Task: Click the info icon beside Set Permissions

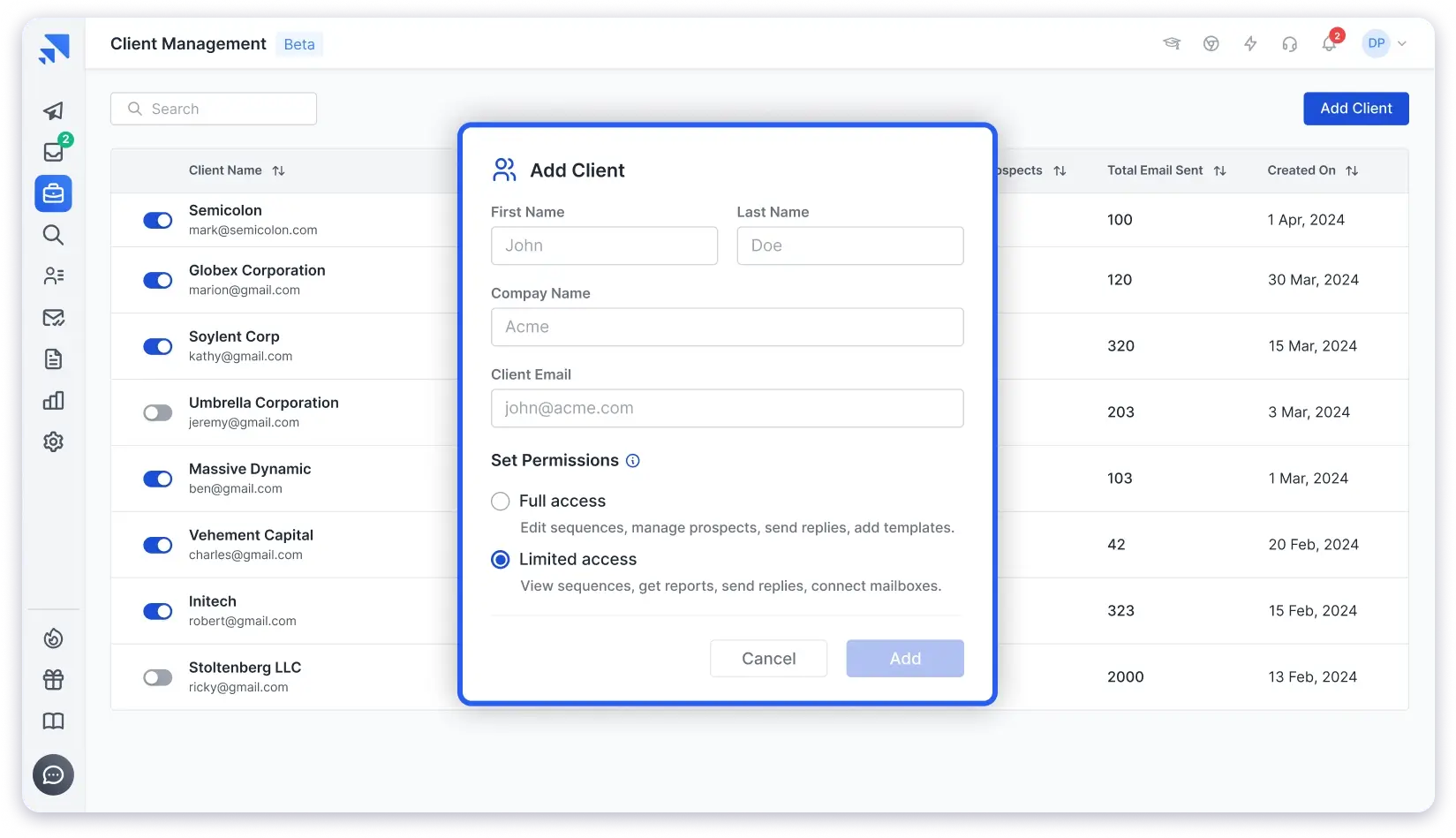Action: pyautogui.click(x=633, y=461)
